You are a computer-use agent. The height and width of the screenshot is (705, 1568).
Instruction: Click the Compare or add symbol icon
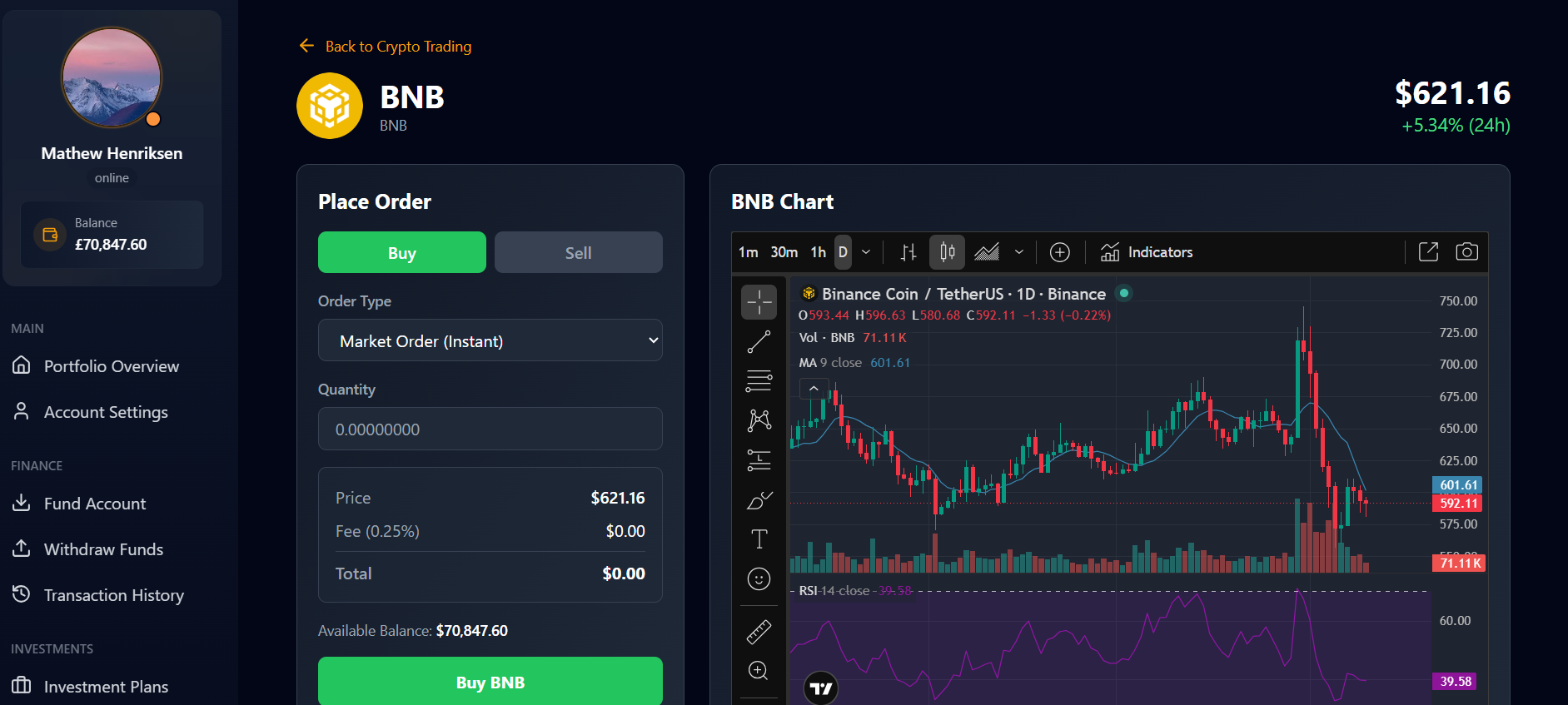click(1060, 252)
